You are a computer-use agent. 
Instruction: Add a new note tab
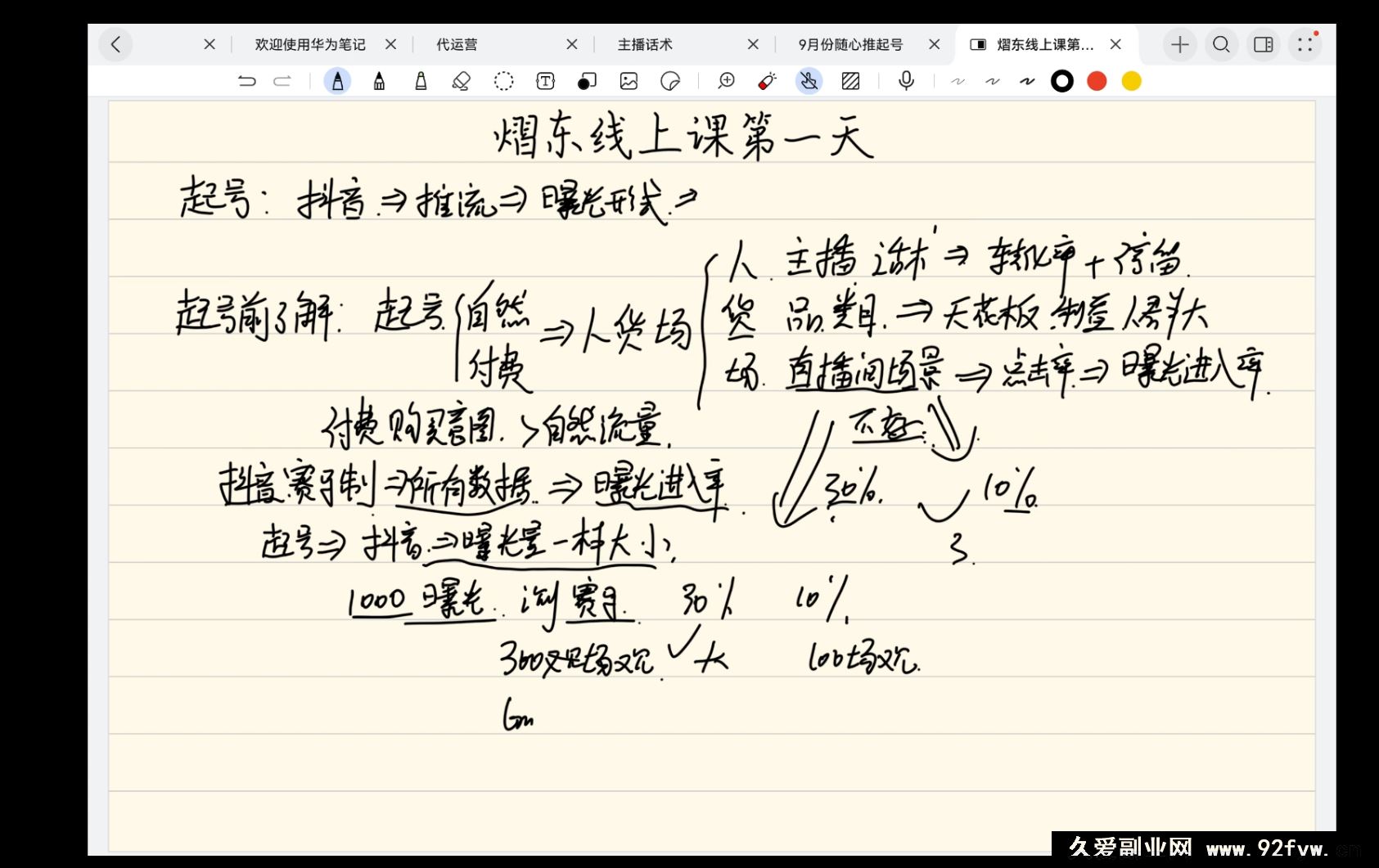click(x=1179, y=44)
